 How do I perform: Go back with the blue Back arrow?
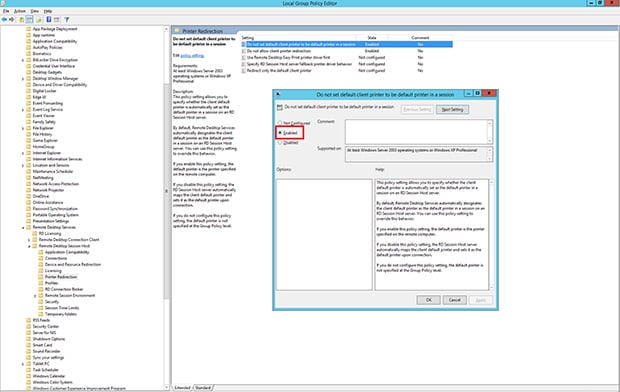[x=4, y=19]
